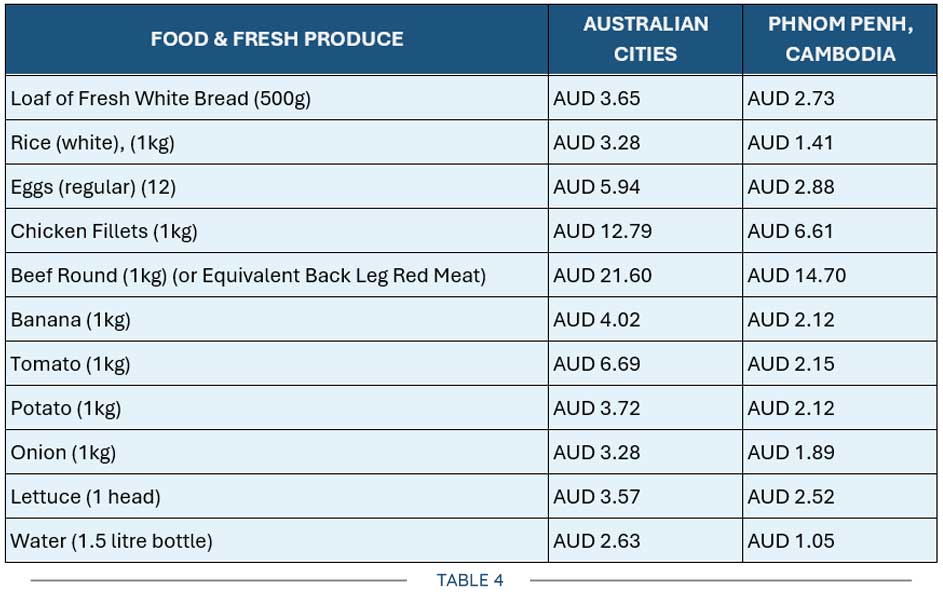Click the AUD 6.69 tomato price
The height and width of the screenshot is (602, 943).
597,364
